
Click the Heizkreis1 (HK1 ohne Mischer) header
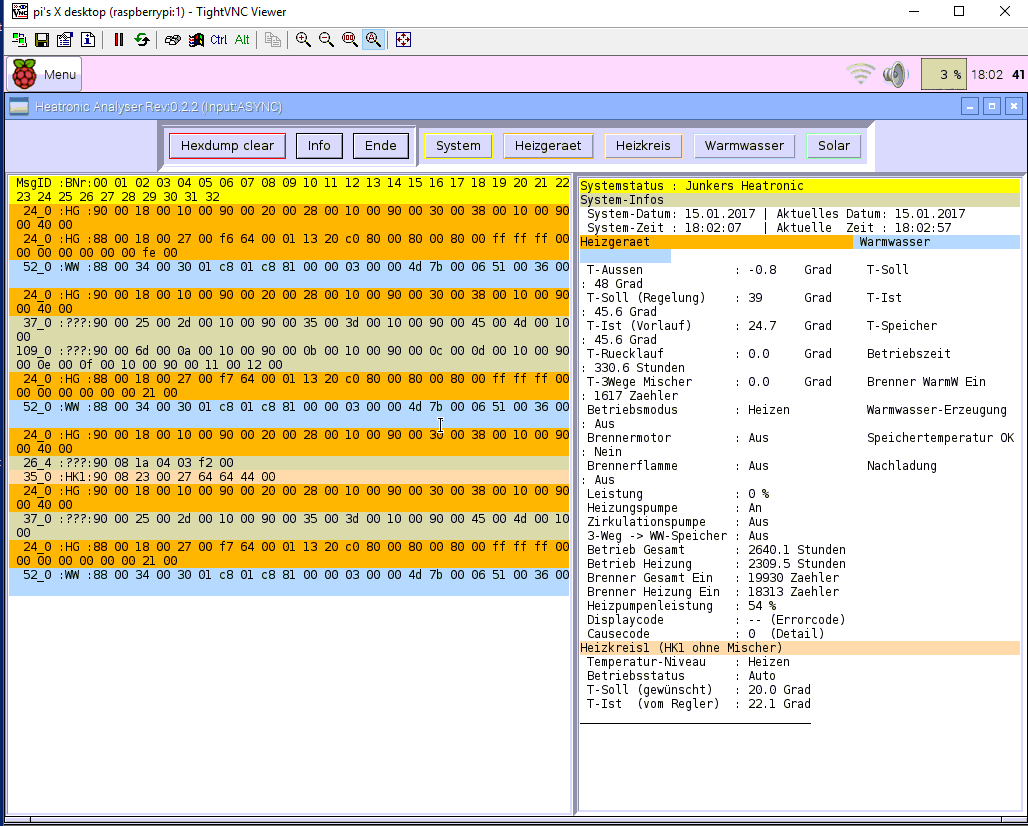coord(800,648)
